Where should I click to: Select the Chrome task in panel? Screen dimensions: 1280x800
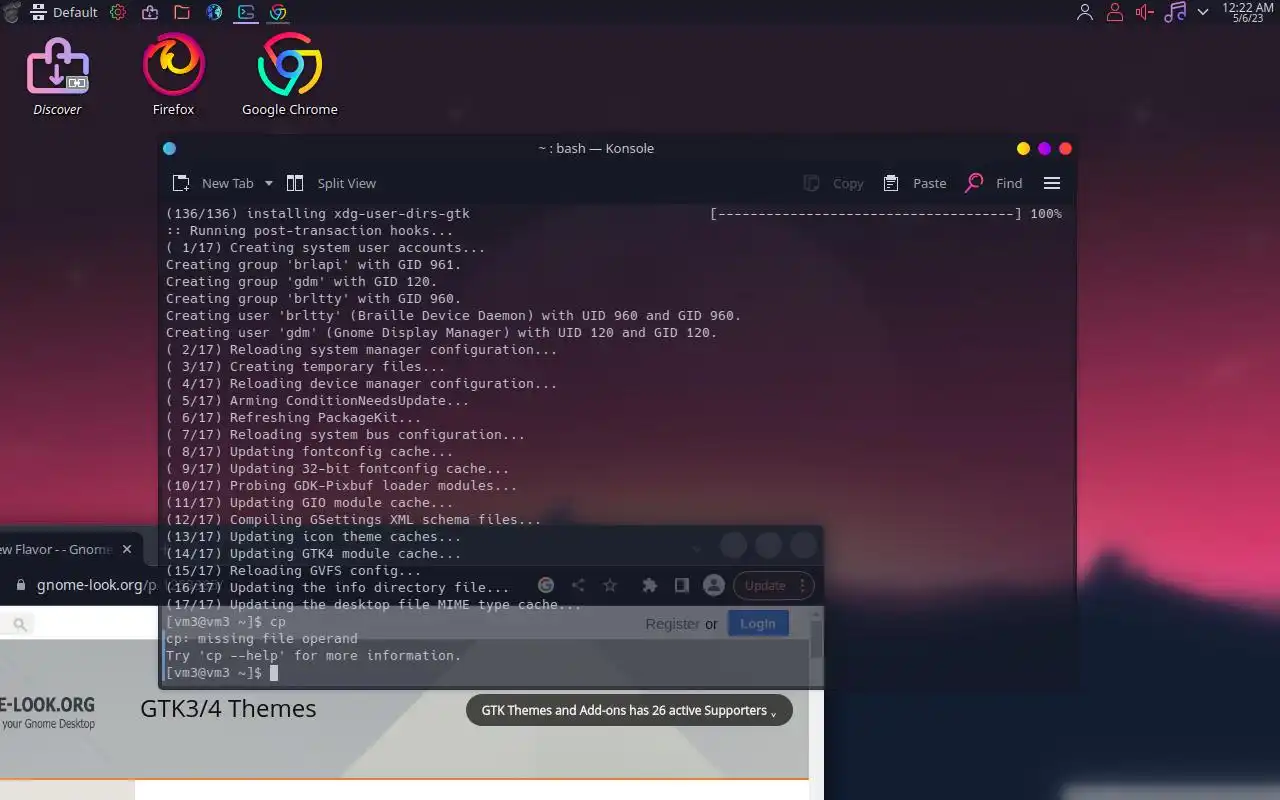[278, 12]
